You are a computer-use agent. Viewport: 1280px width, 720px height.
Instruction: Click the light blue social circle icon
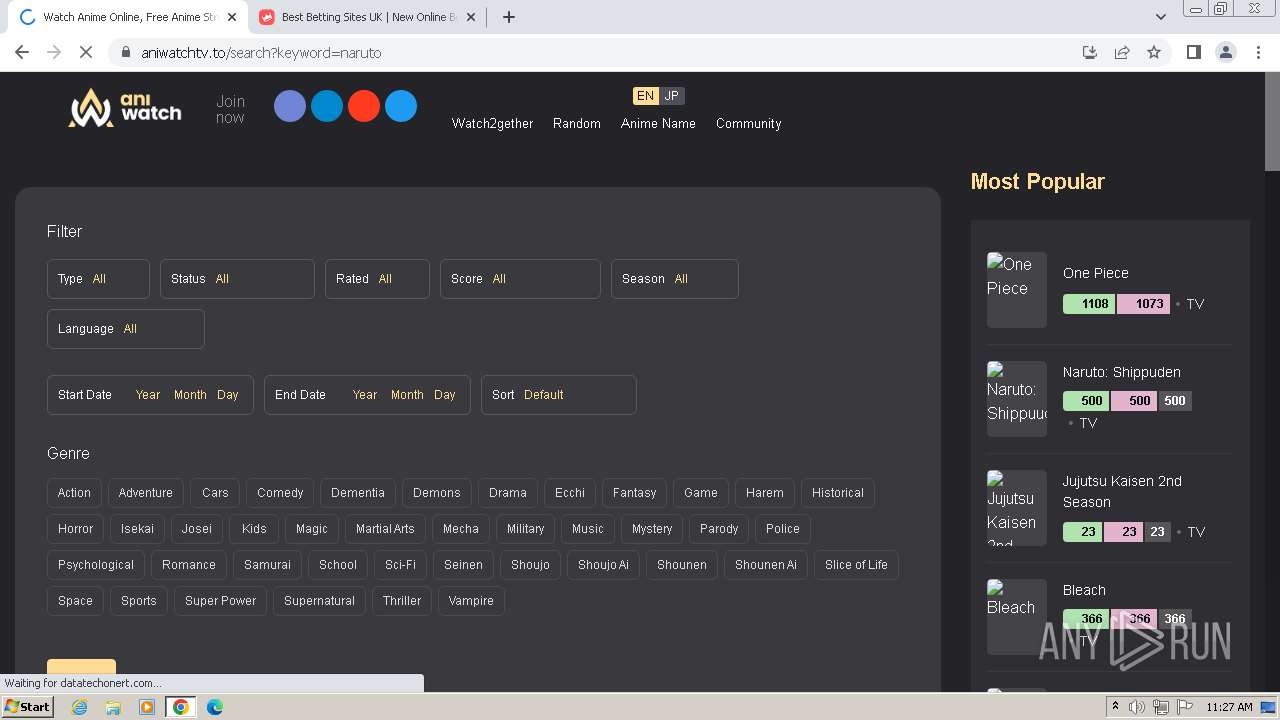(x=401, y=106)
